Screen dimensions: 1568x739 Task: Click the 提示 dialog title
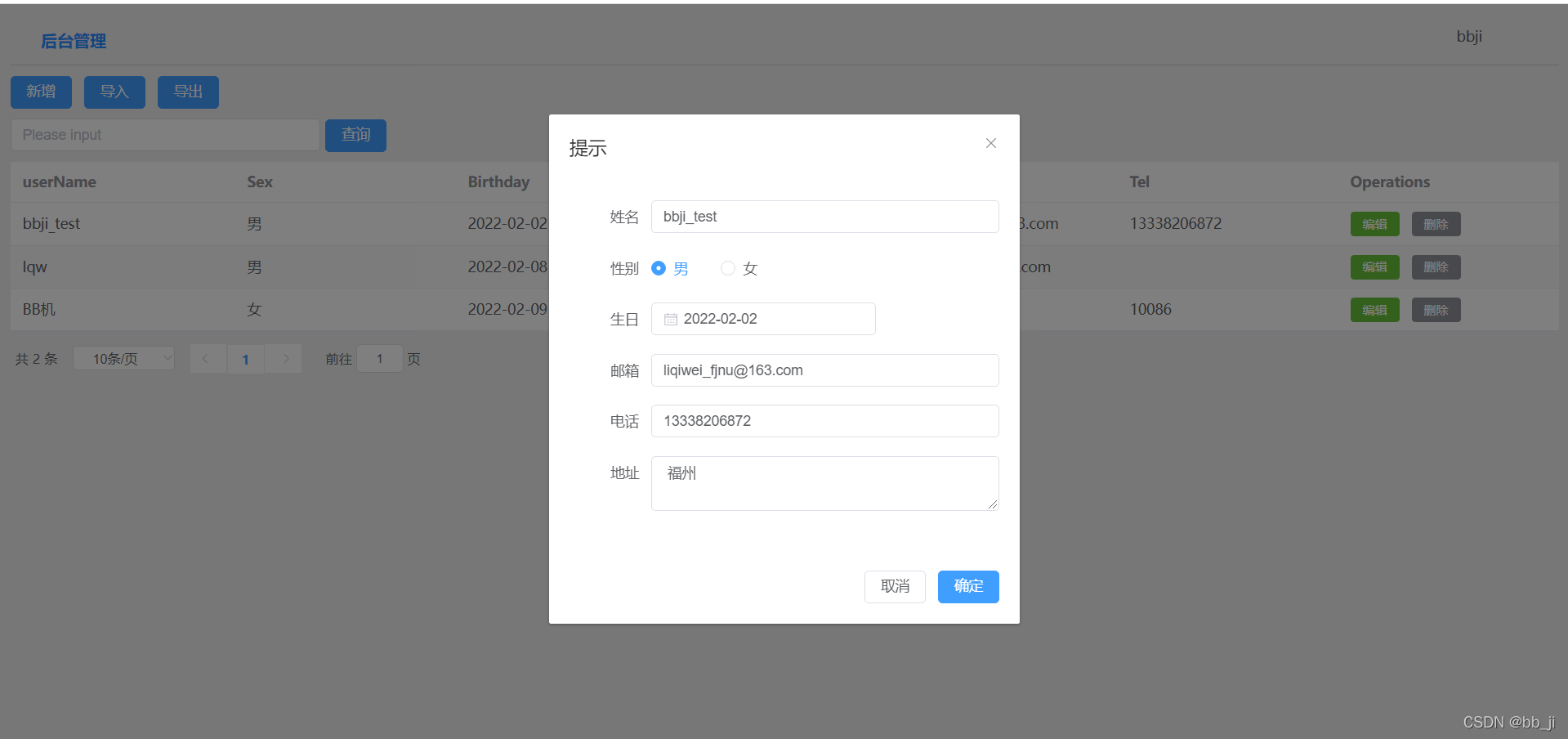[x=588, y=148]
